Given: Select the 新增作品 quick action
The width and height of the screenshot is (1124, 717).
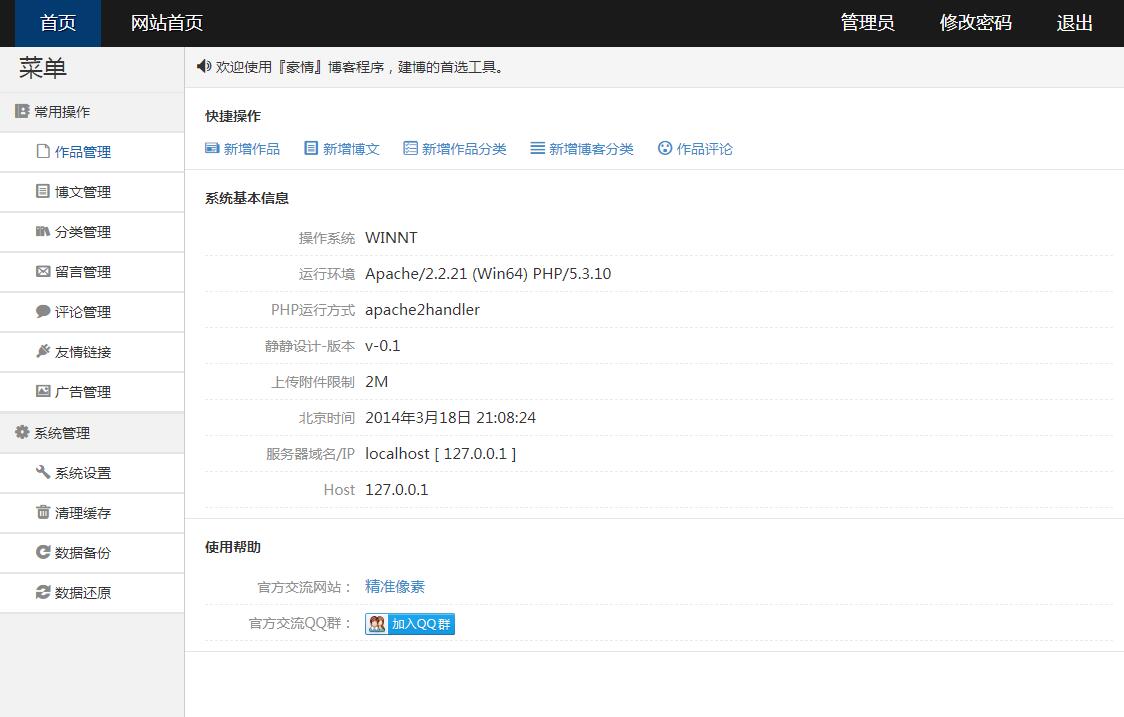Looking at the screenshot, I should [243, 149].
